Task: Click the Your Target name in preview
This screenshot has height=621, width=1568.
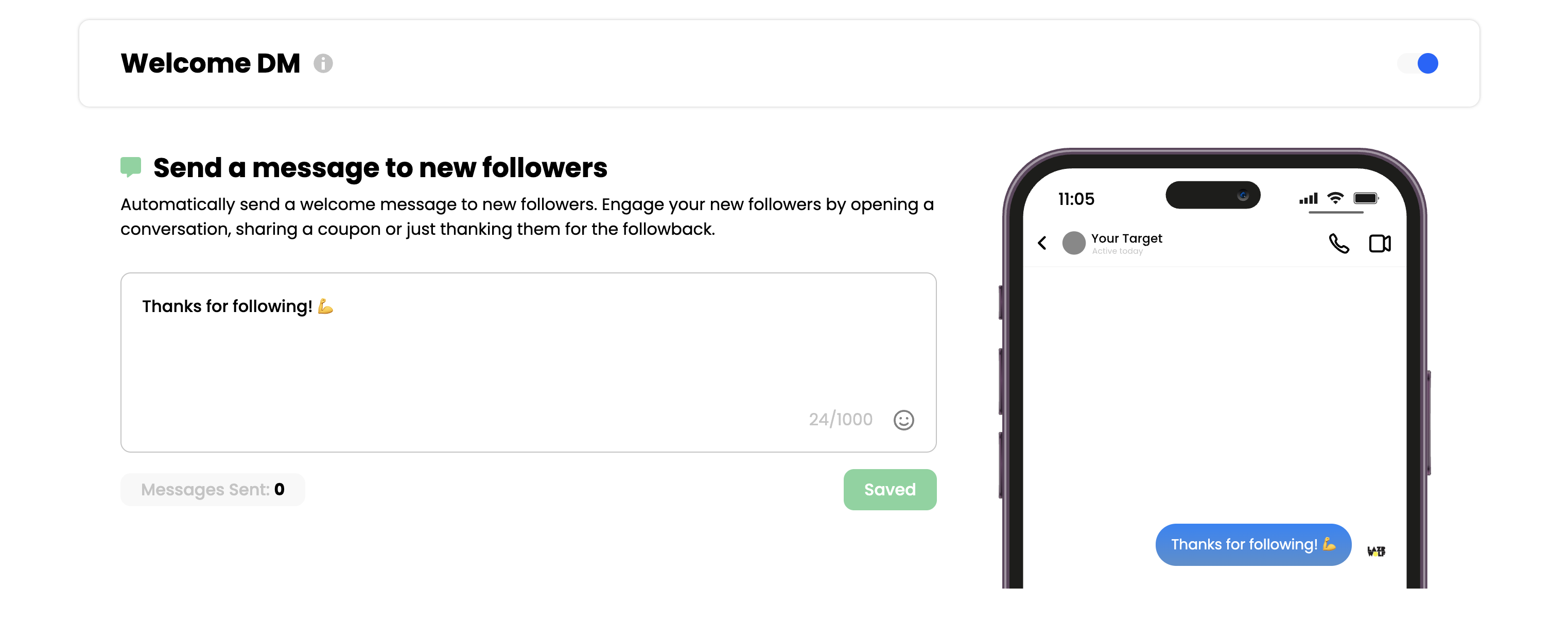Action: (1126, 238)
